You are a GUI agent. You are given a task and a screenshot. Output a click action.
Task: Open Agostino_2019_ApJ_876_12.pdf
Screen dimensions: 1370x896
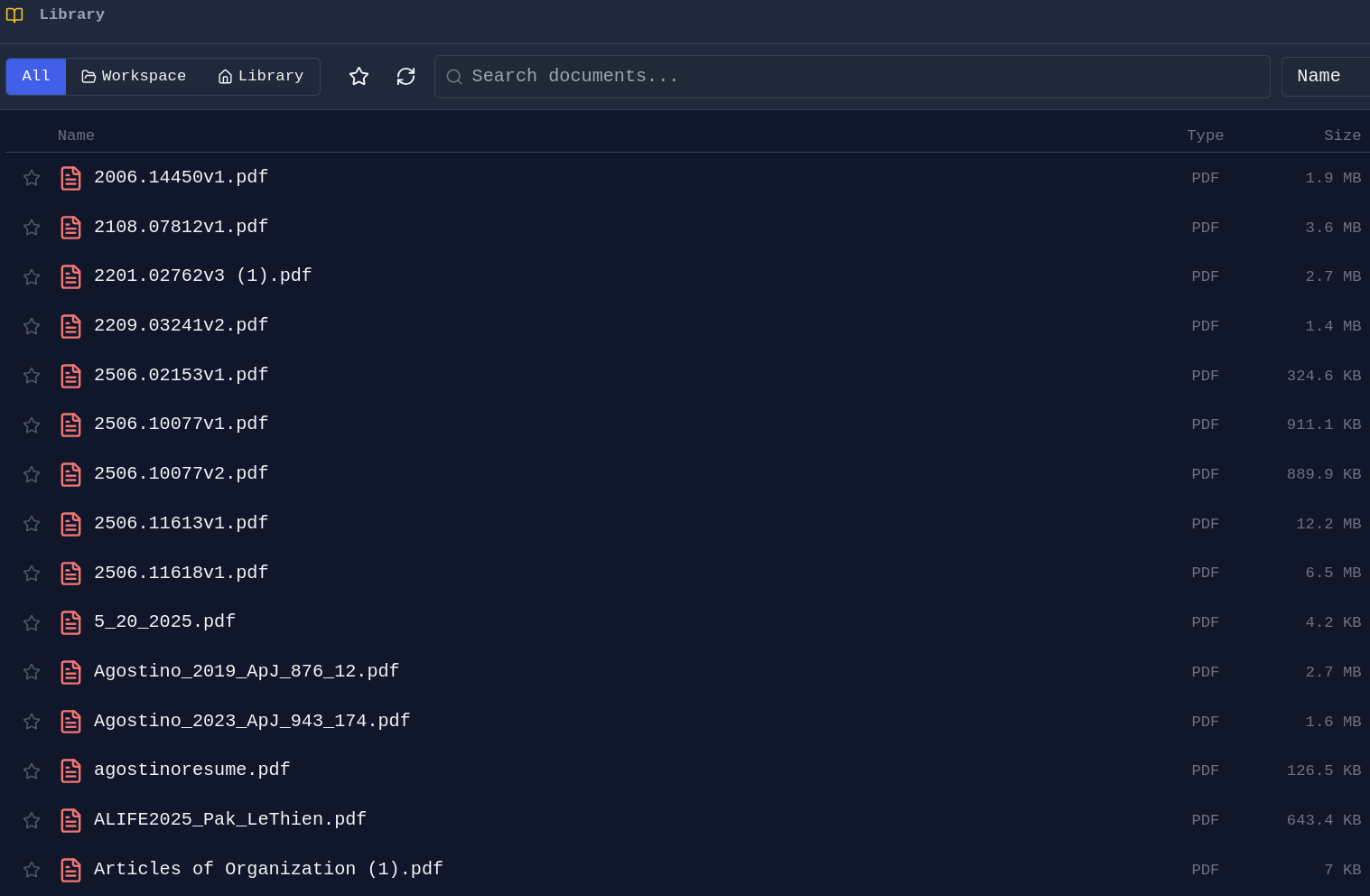(247, 671)
